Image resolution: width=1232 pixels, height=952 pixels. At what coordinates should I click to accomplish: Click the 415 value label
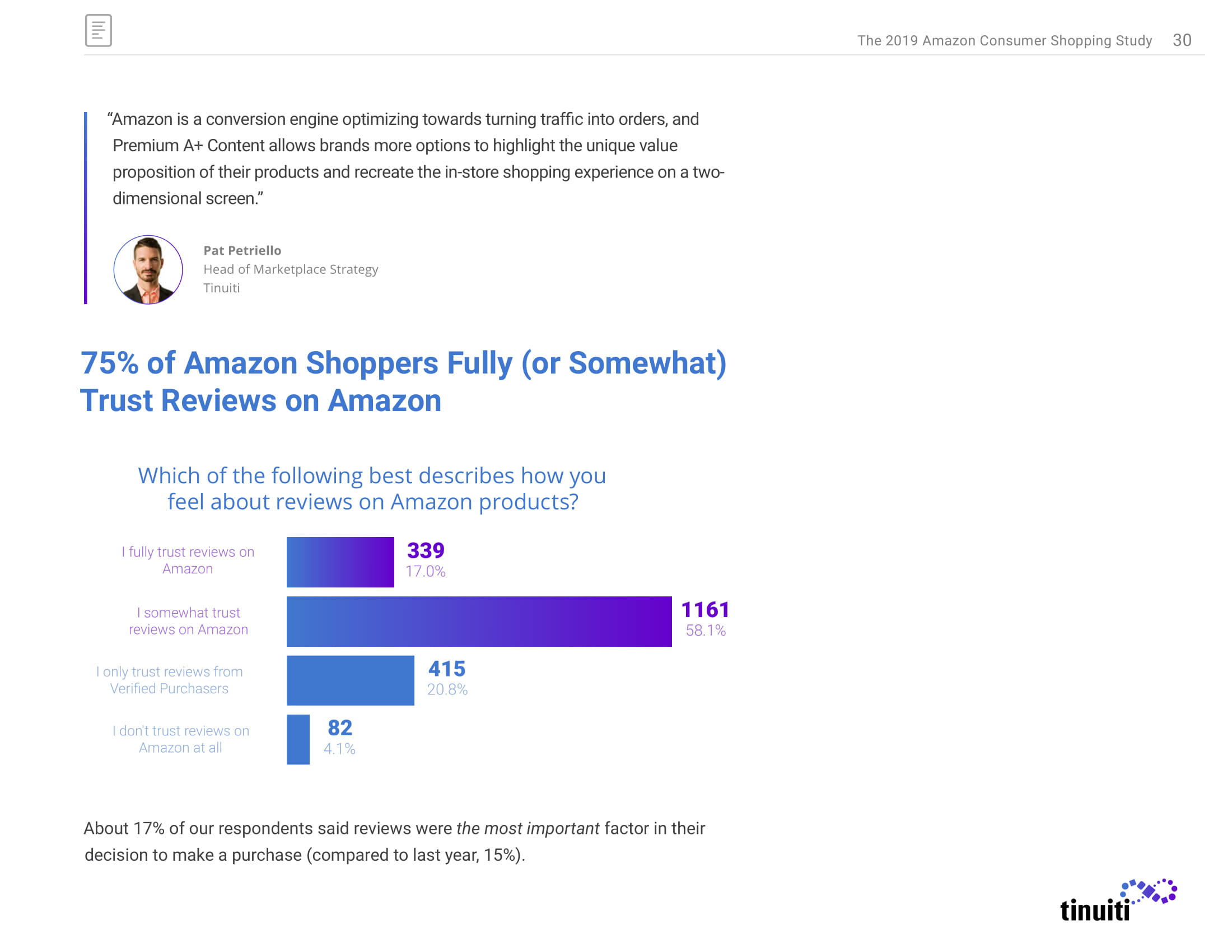[x=446, y=669]
